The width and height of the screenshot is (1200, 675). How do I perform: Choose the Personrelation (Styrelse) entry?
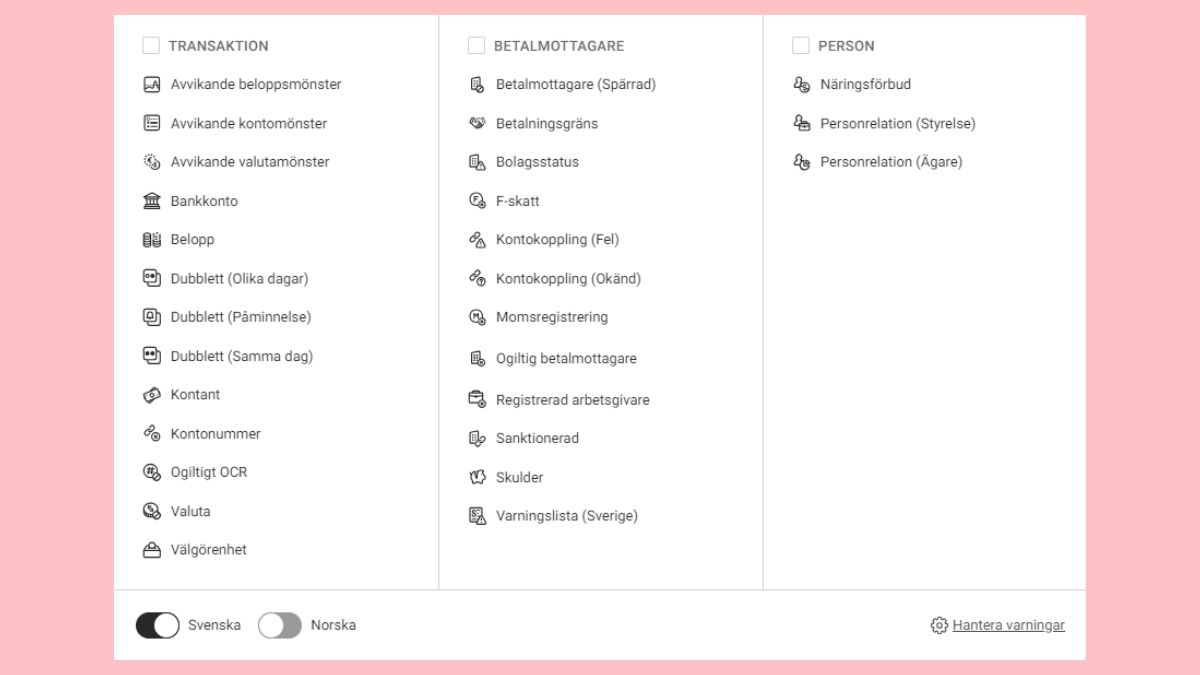pyautogui.click(x=884, y=124)
